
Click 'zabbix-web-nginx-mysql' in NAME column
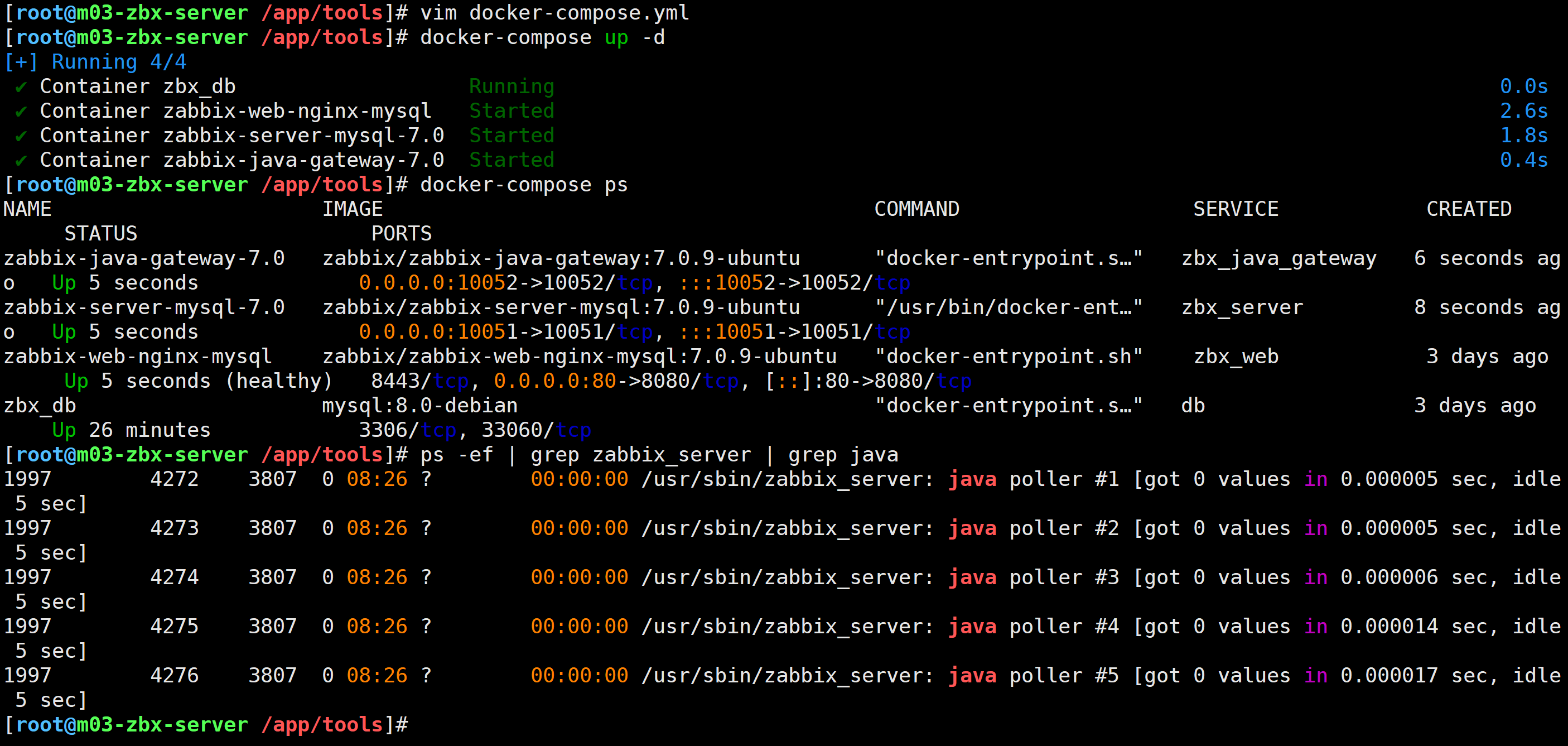(x=138, y=356)
